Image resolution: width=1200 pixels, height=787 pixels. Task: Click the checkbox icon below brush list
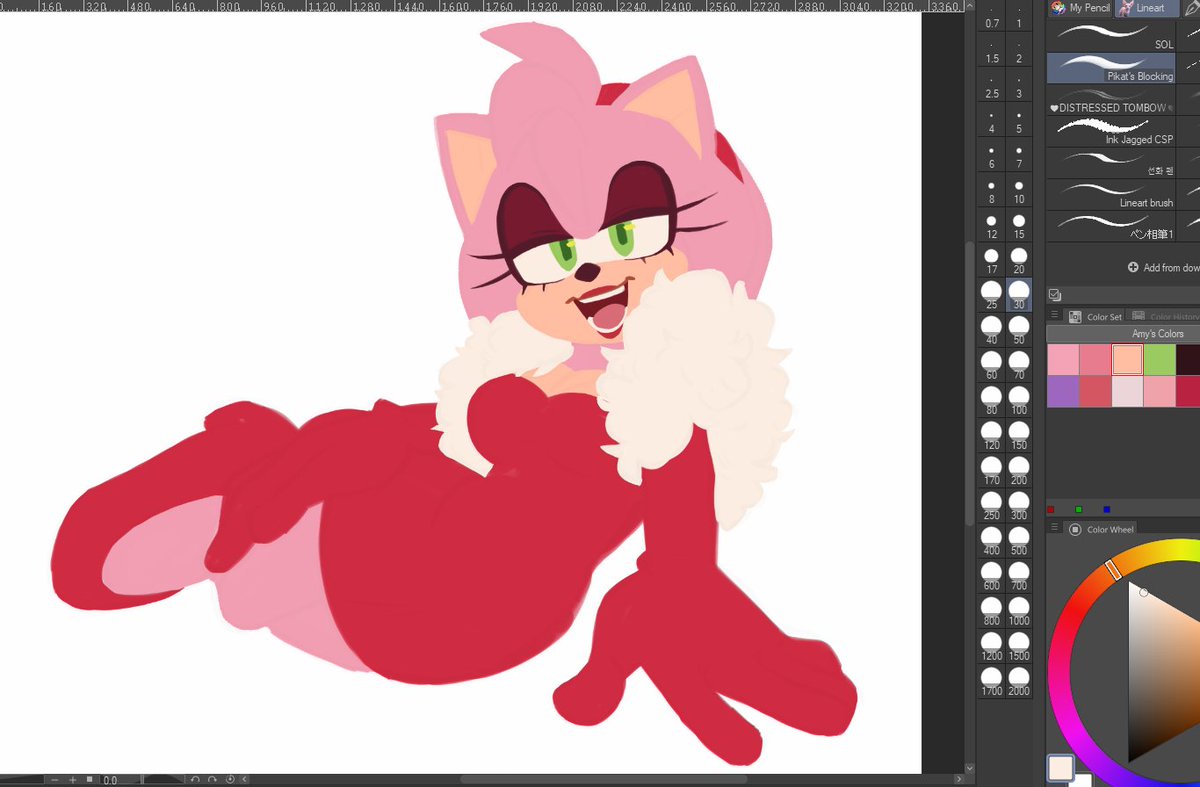pos(1054,295)
